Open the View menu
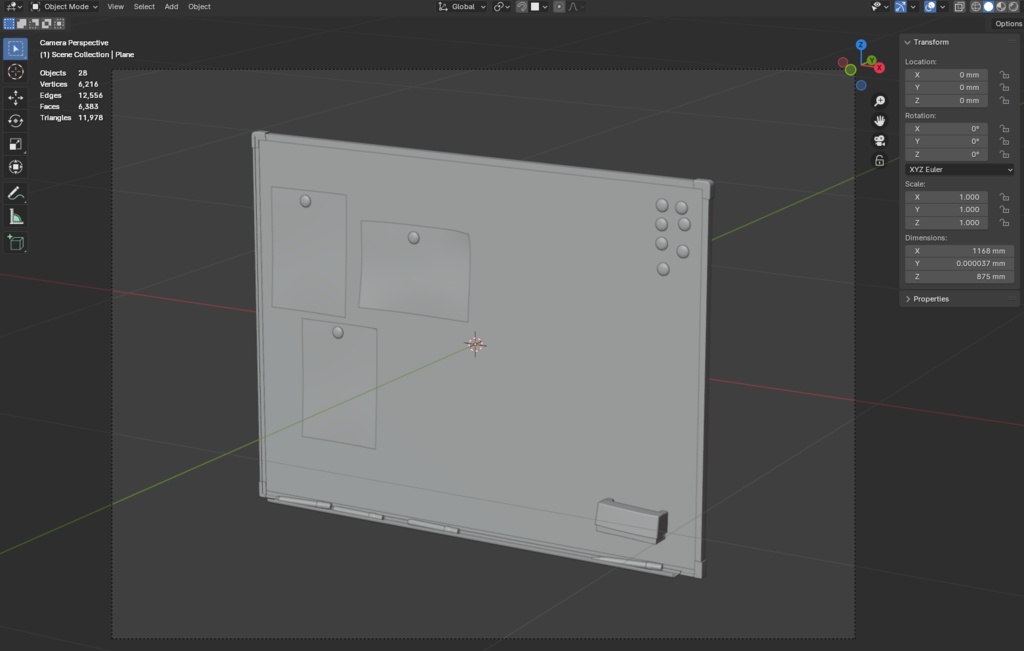The height and width of the screenshot is (651, 1024). click(x=116, y=7)
